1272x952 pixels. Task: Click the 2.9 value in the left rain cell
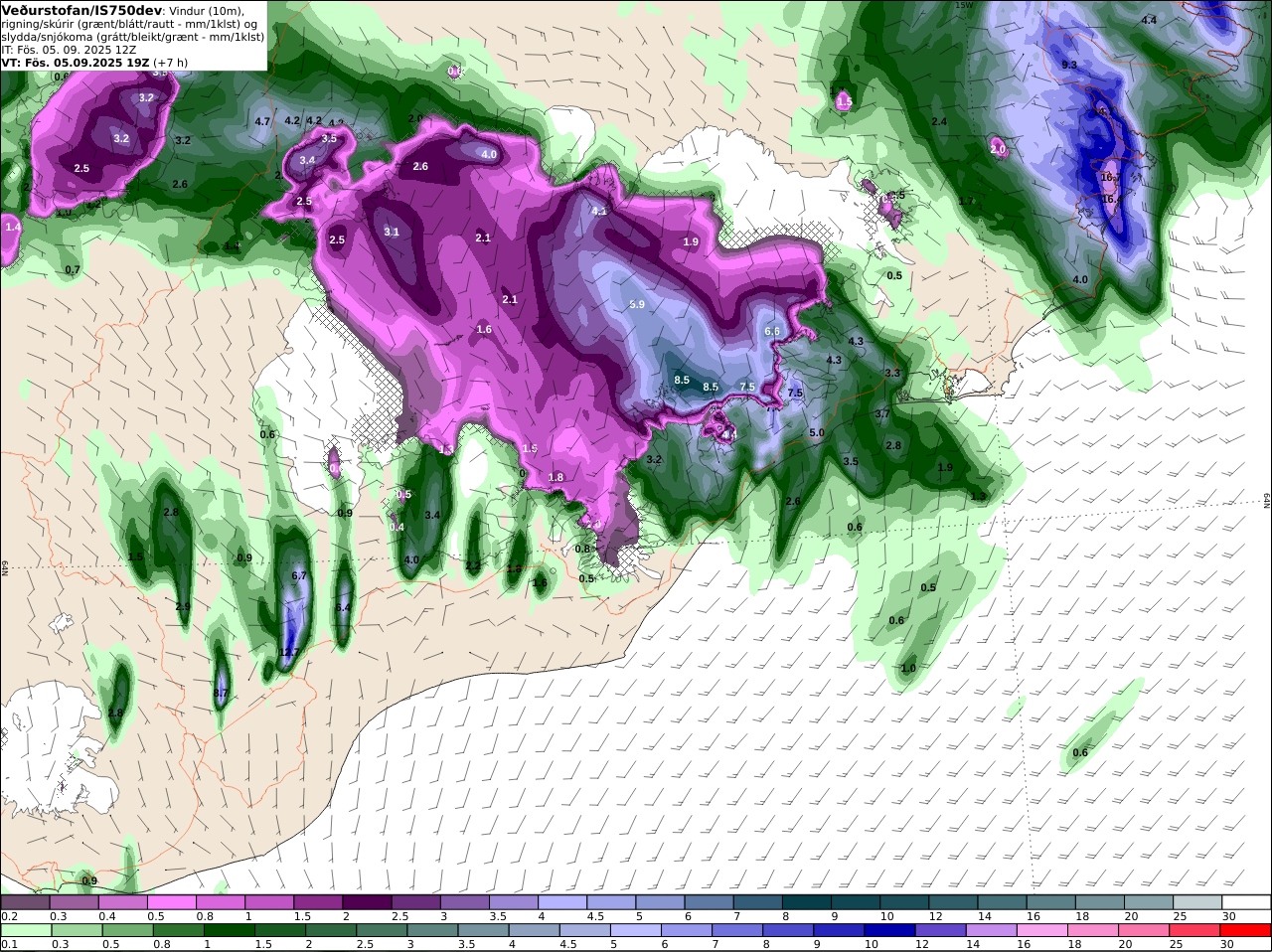[x=183, y=606]
